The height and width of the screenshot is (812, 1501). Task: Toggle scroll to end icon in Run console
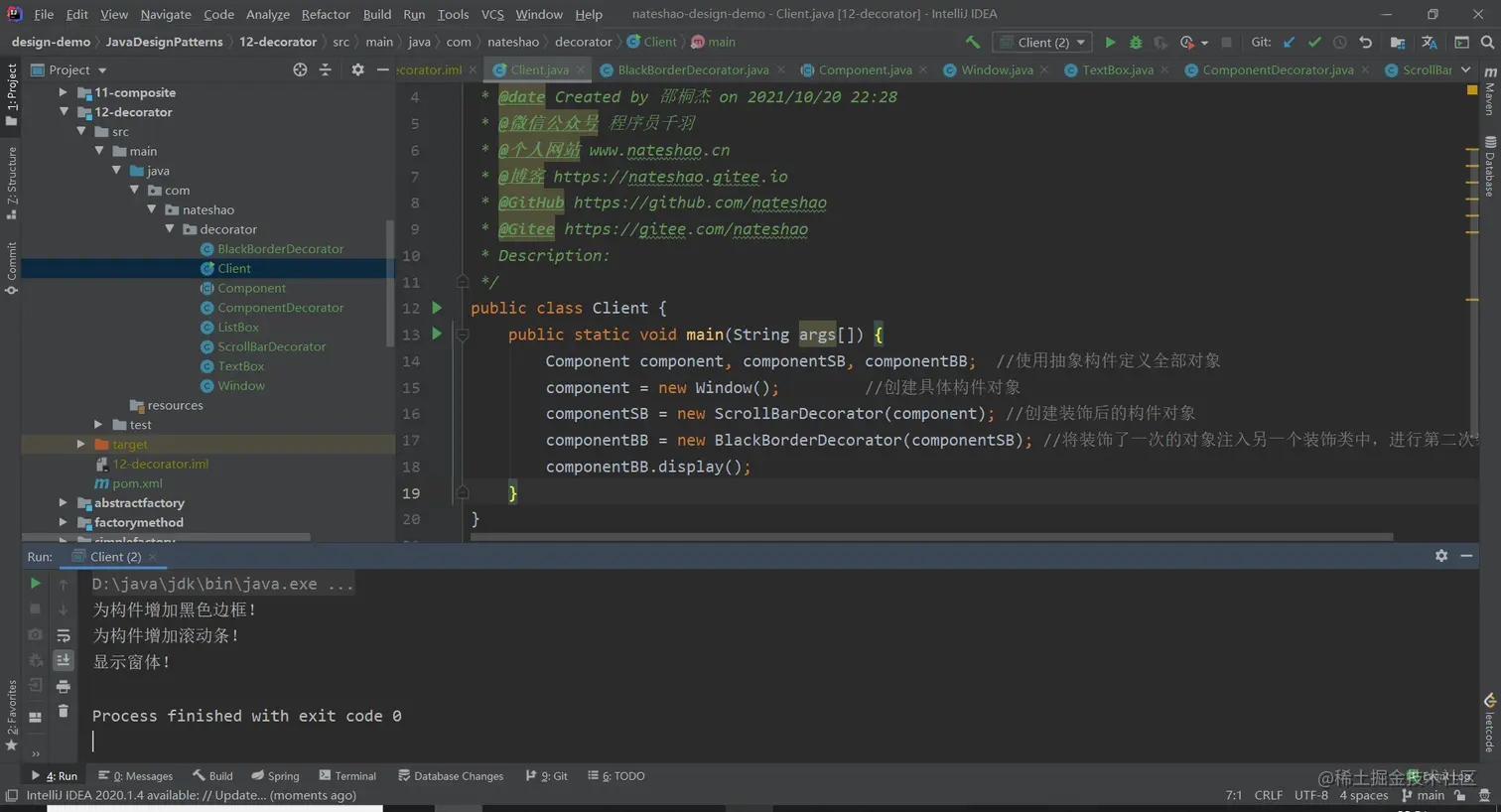64,660
